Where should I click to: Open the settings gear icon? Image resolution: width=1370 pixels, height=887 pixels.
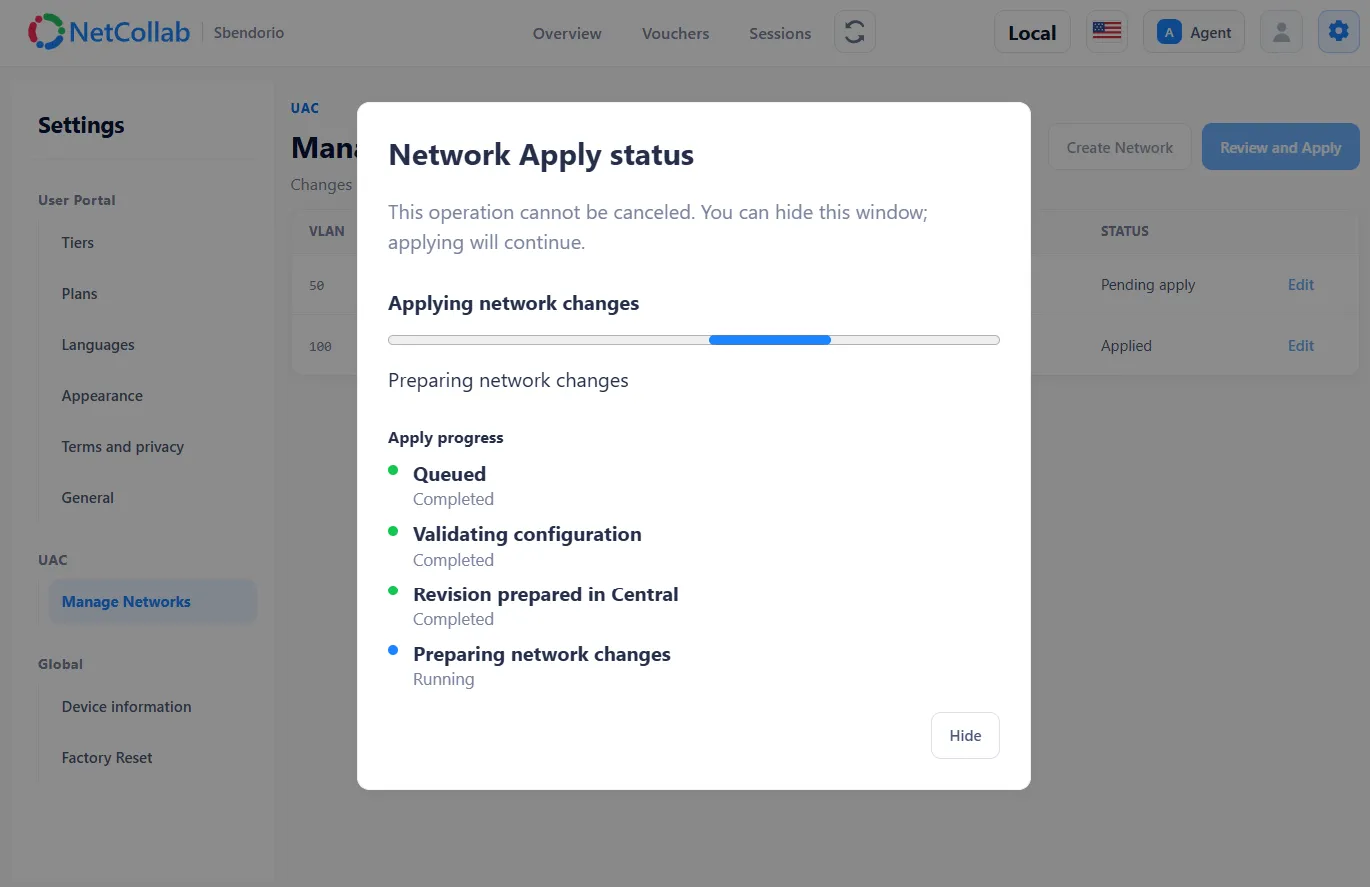pyautogui.click(x=1338, y=32)
